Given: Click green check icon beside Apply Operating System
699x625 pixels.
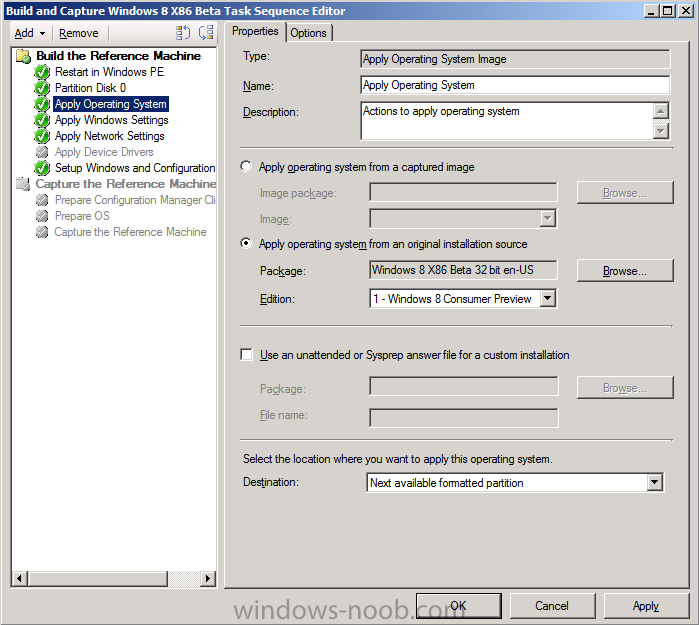Looking at the screenshot, I should 42,104.
